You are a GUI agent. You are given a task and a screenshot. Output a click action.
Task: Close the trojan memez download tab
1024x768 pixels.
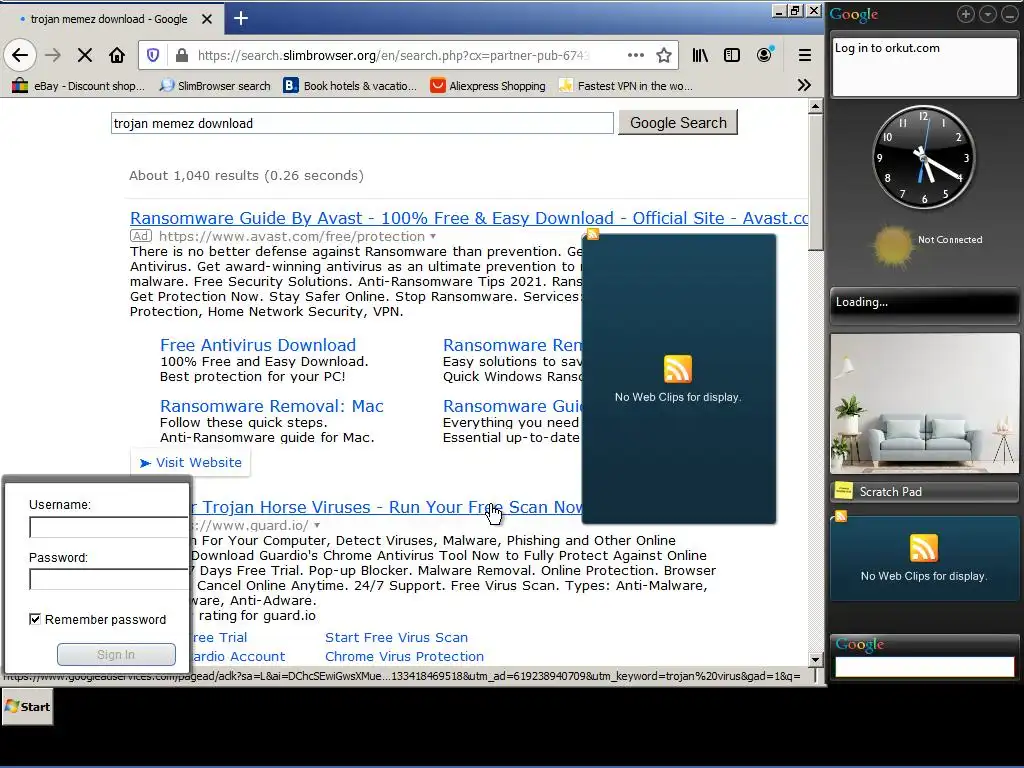pyautogui.click(x=207, y=19)
